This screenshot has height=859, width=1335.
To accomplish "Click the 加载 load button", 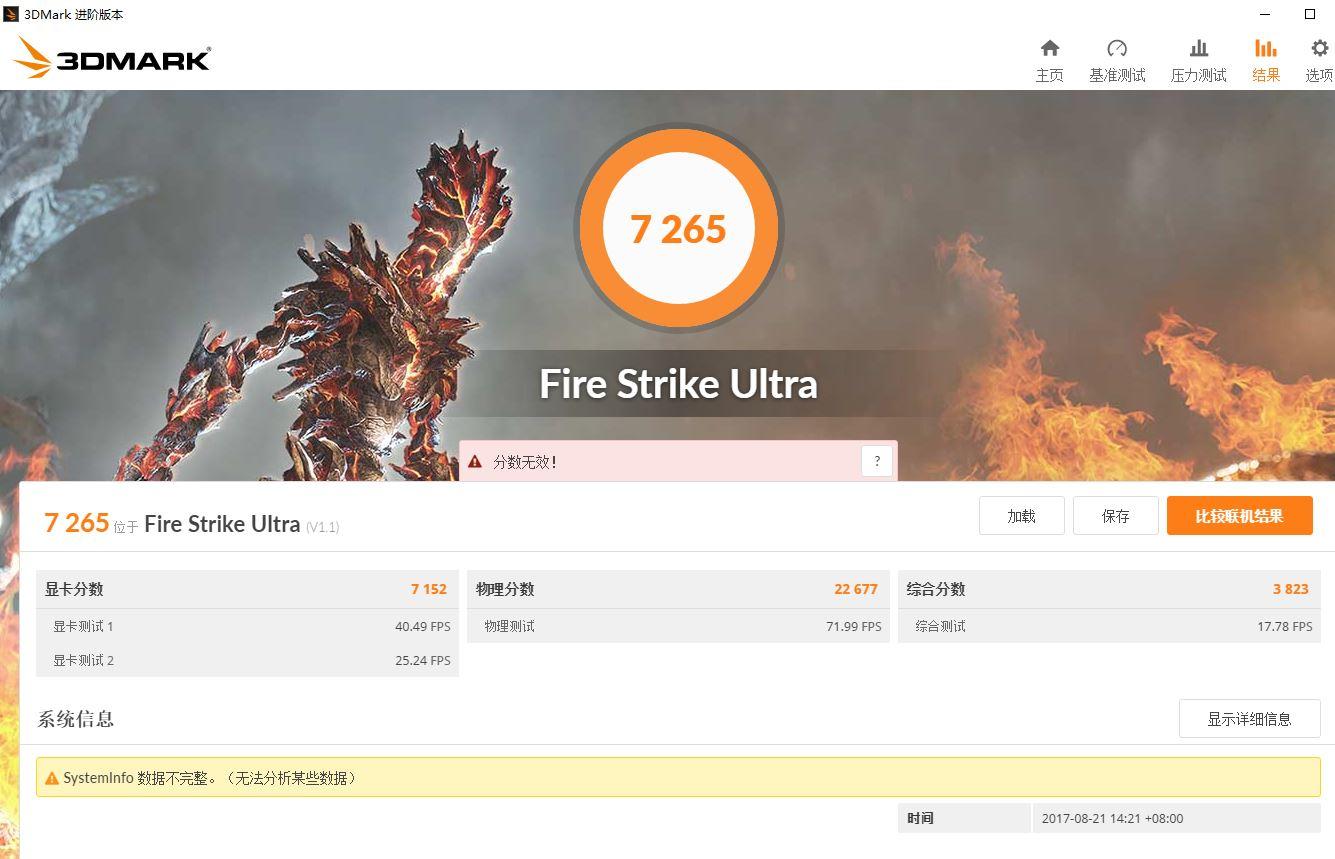I will coord(1021,516).
